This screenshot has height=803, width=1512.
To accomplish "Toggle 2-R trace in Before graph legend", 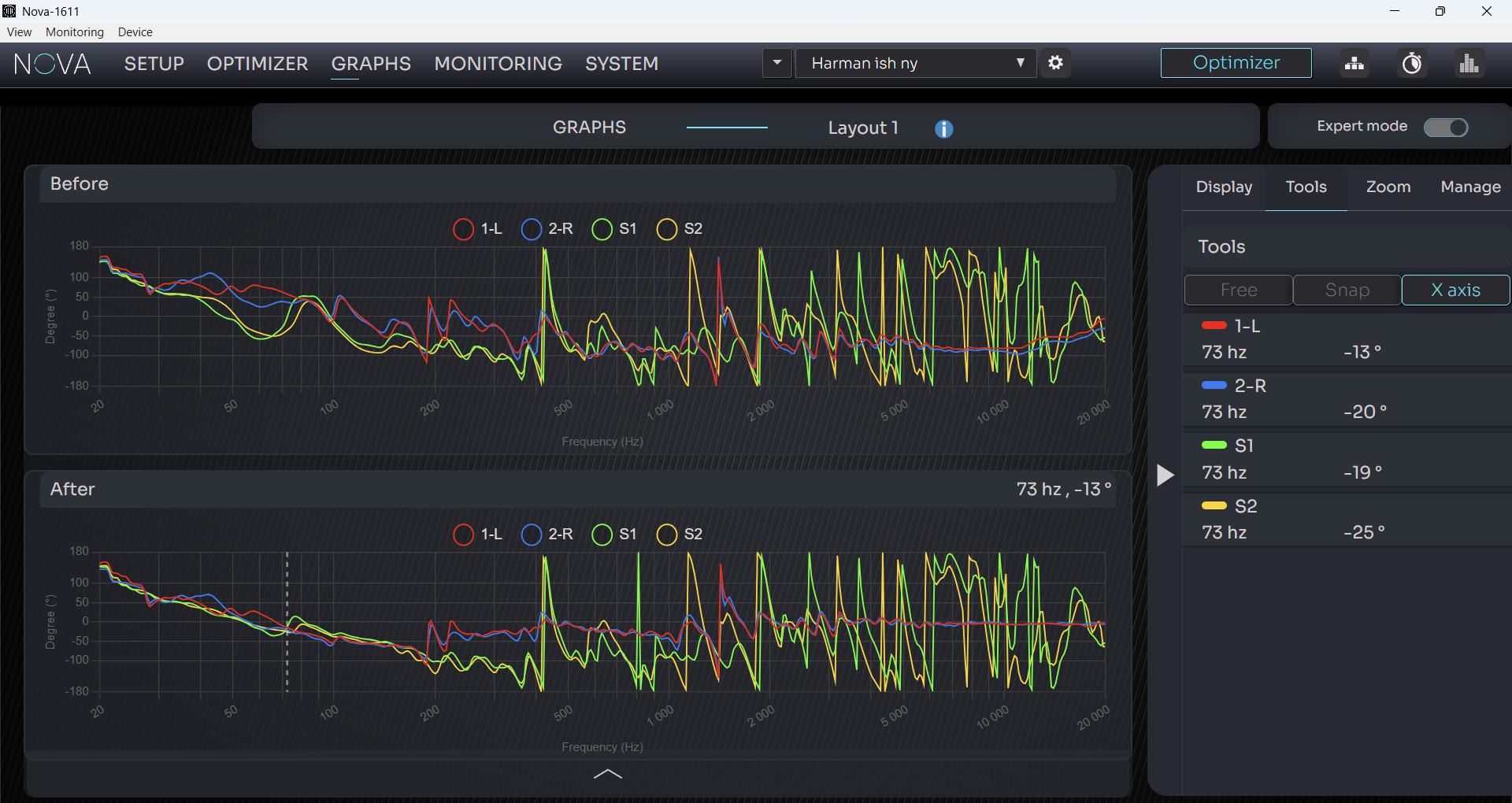I will click(x=547, y=229).
